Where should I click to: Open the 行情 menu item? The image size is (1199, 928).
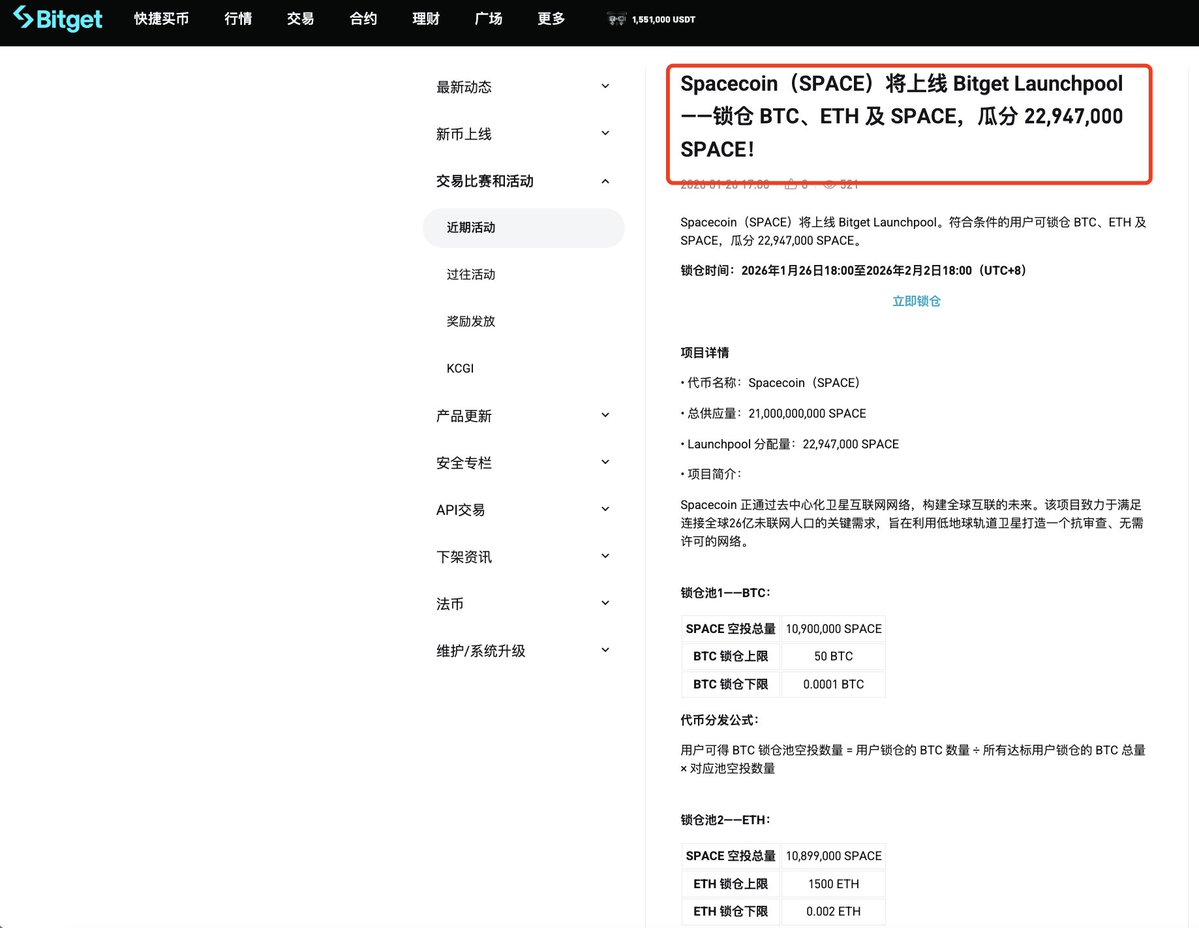pyautogui.click(x=238, y=19)
